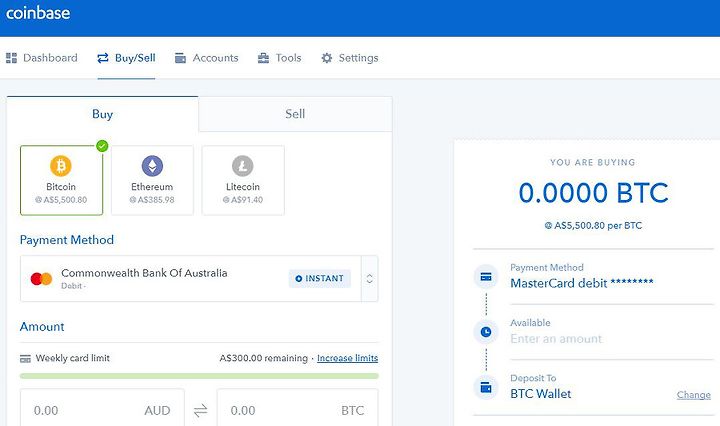This screenshot has width=720, height=426.
Task: Click the orange Bitcoin coin icon
Action: click(61, 166)
